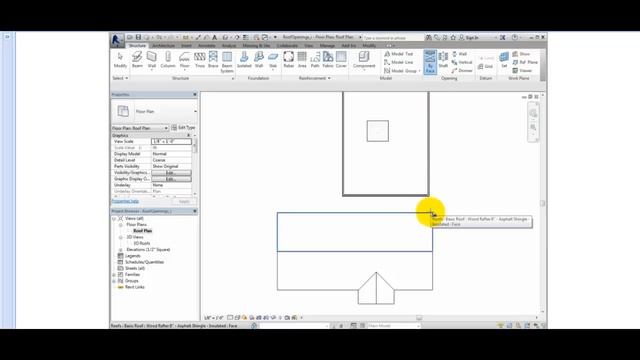This screenshot has height=360, width=640.
Task: Select the Beam System tool
Action: (x=227, y=62)
